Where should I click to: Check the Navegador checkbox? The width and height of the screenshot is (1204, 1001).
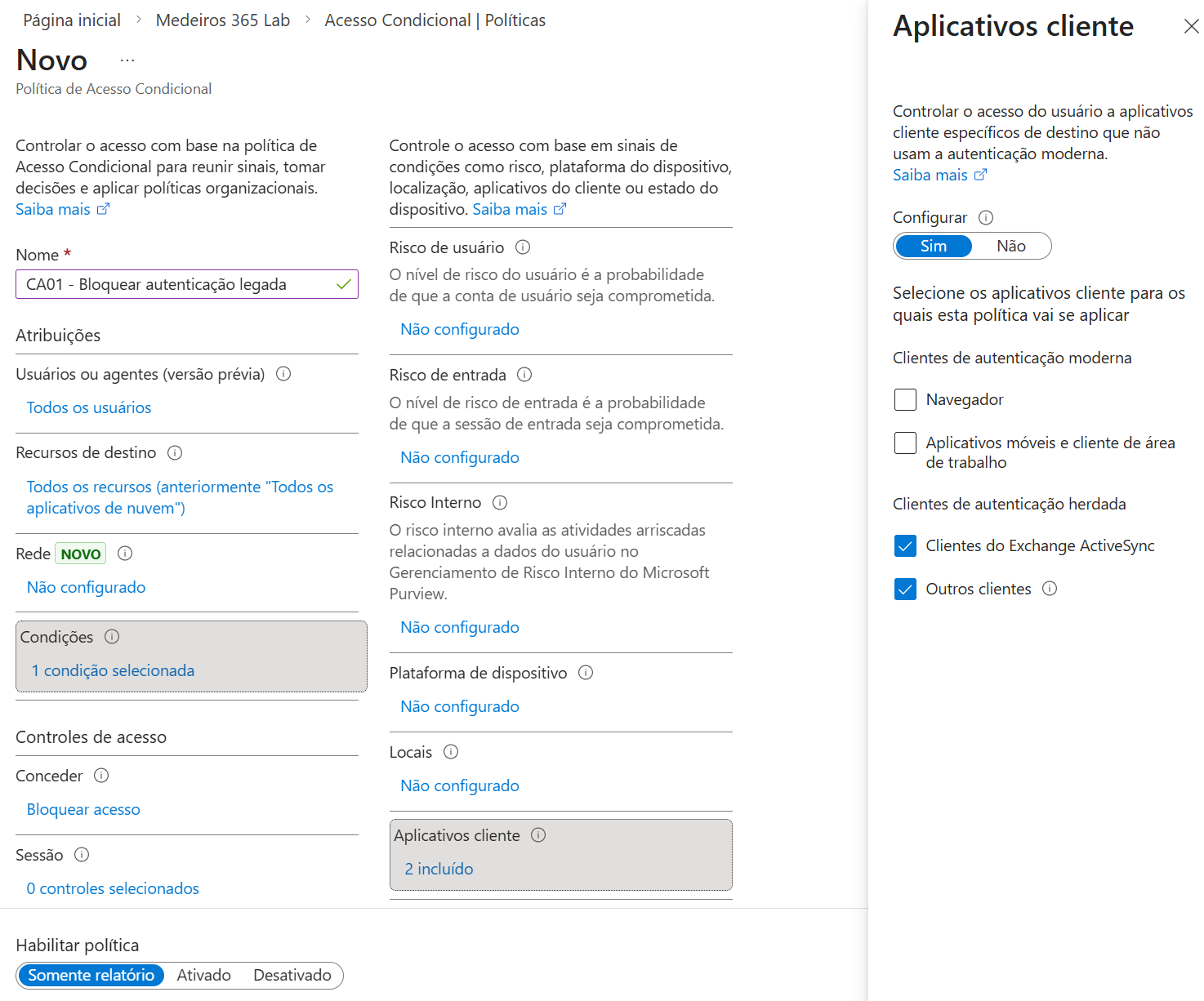click(905, 400)
